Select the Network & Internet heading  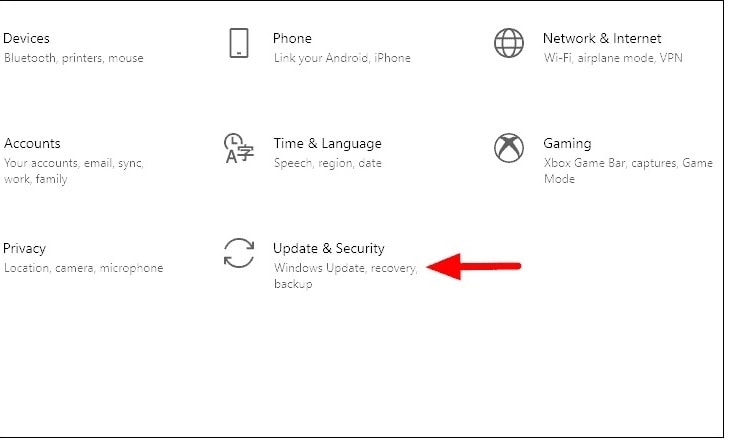pyautogui.click(x=602, y=38)
